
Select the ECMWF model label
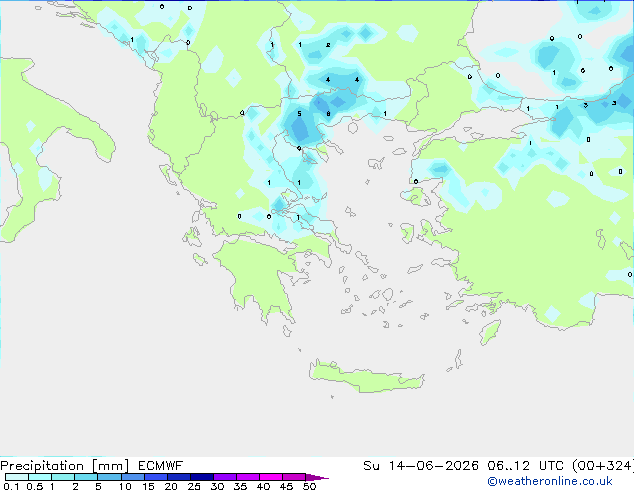161,466
